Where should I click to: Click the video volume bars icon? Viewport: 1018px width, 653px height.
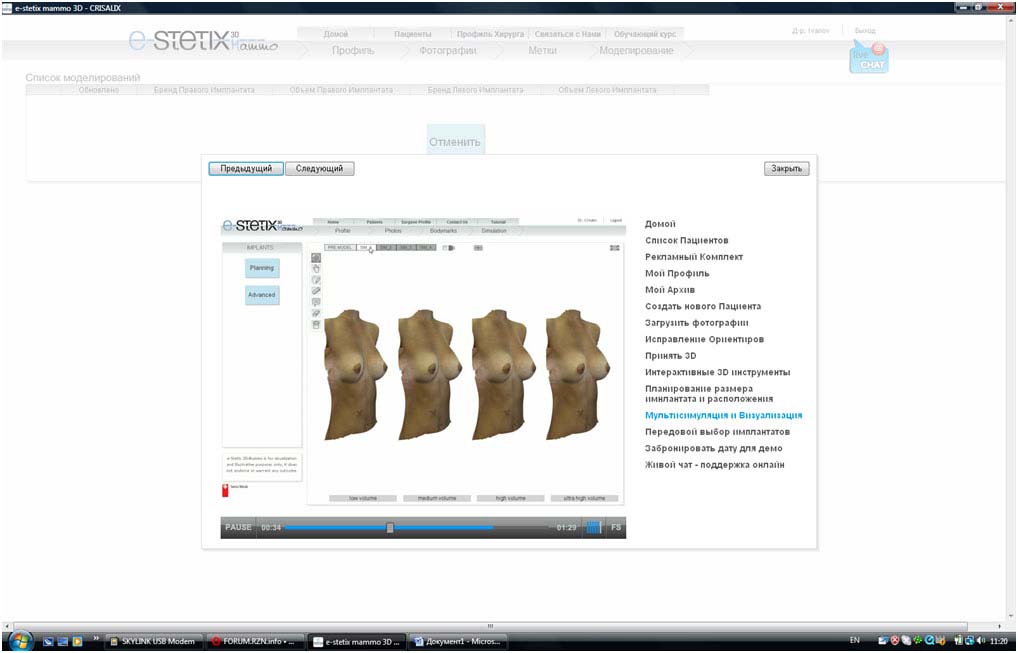coord(593,527)
